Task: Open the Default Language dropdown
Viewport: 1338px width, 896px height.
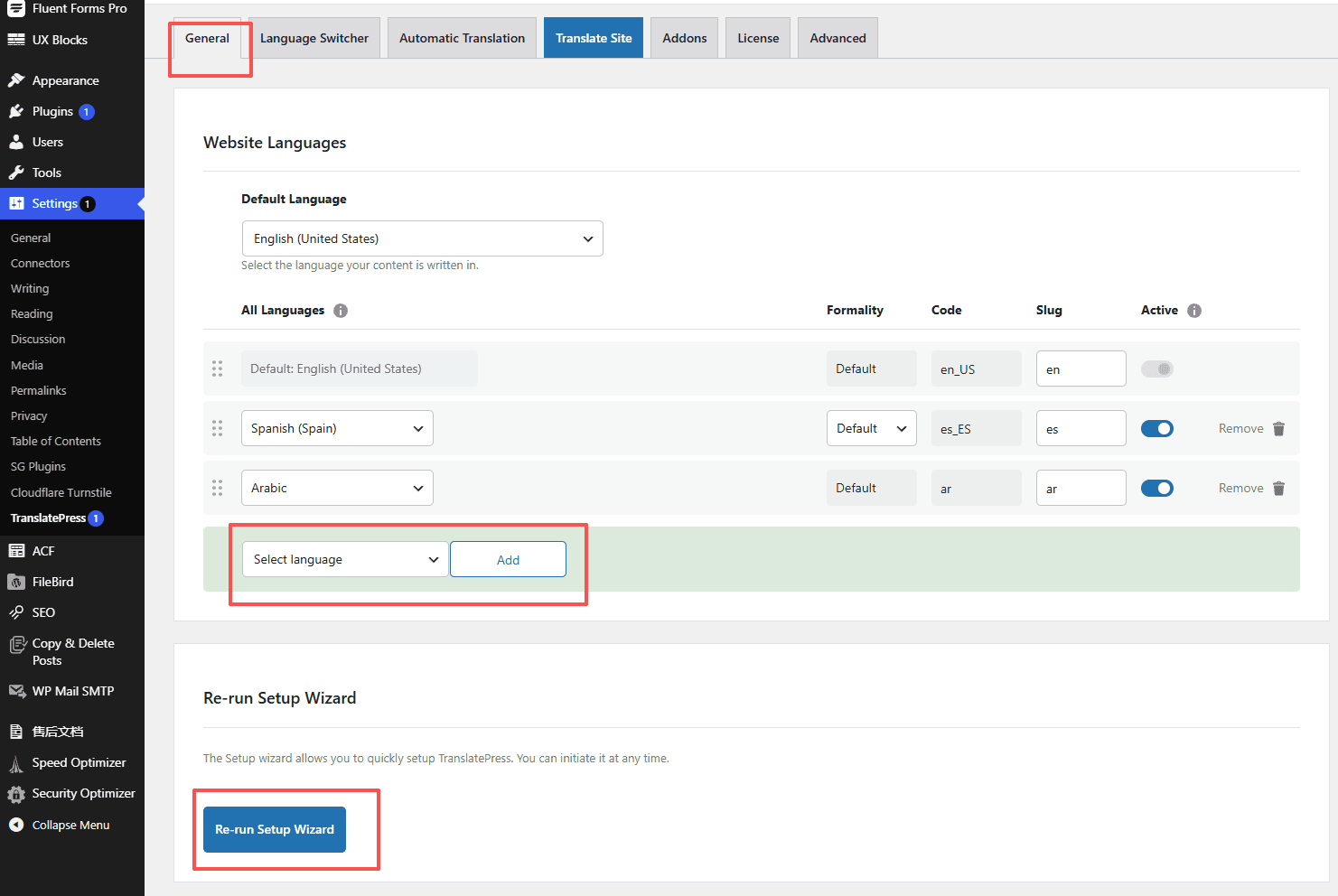Action: point(422,238)
